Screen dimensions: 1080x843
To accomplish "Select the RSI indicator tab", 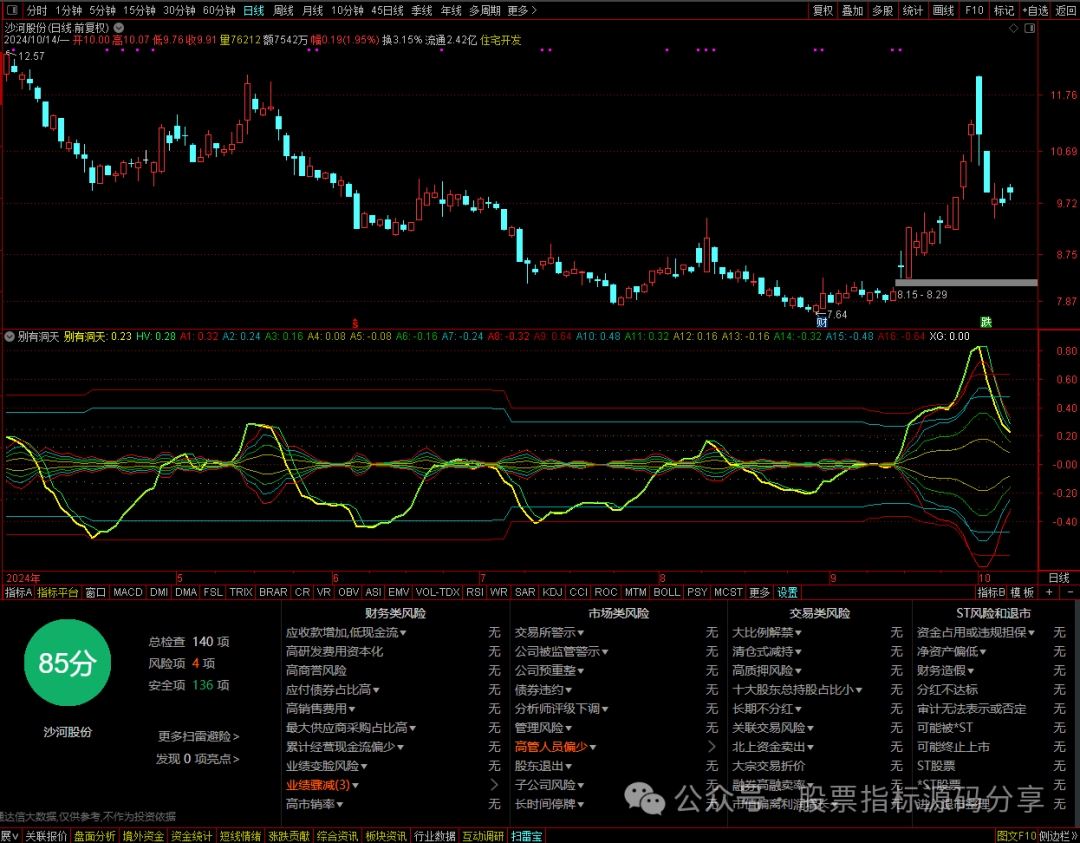I will [x=475, y=592].
